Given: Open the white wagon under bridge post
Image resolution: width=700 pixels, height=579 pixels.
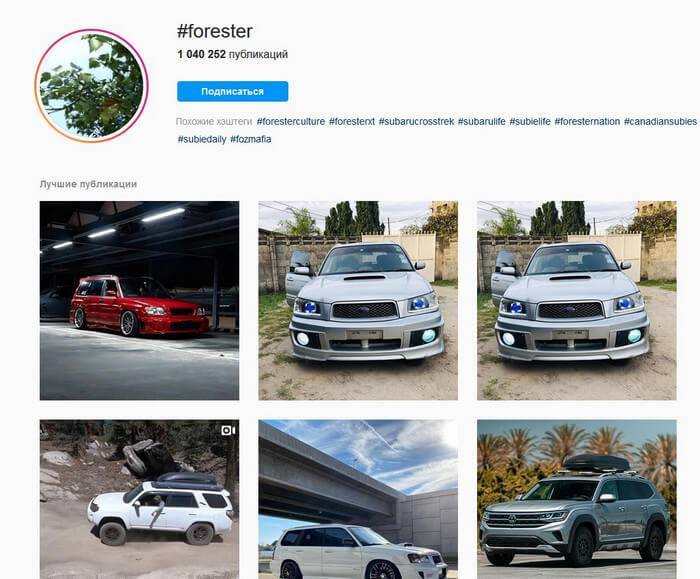Looking at the screenshot, I should [x=358, y=499].
